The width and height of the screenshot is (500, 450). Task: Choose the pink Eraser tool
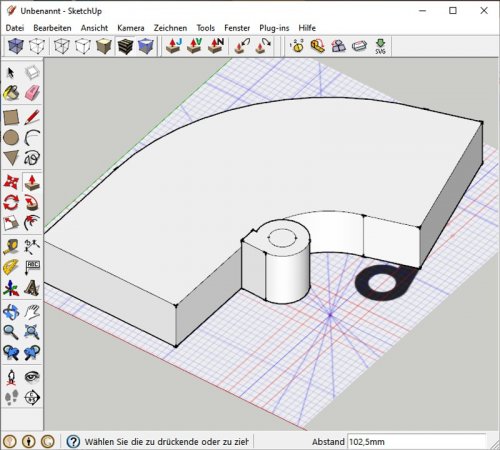click(x=32, y=93)
